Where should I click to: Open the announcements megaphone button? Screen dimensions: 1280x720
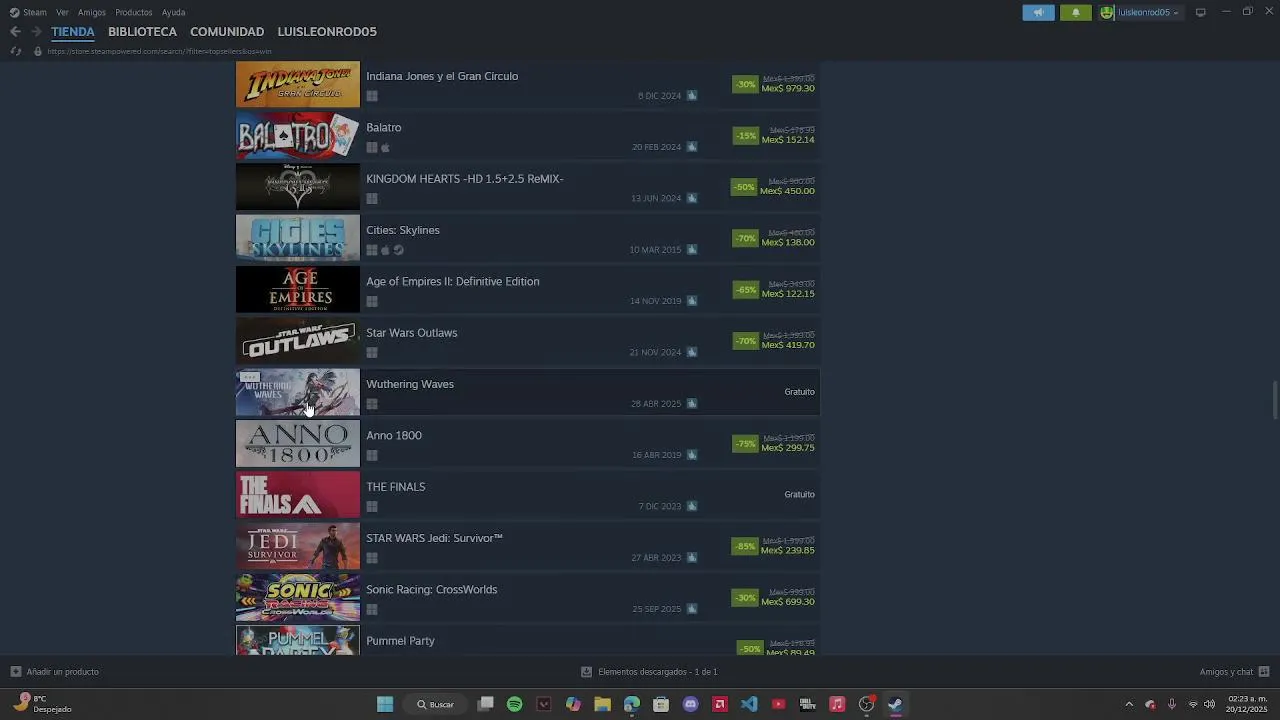point(1038,12)
